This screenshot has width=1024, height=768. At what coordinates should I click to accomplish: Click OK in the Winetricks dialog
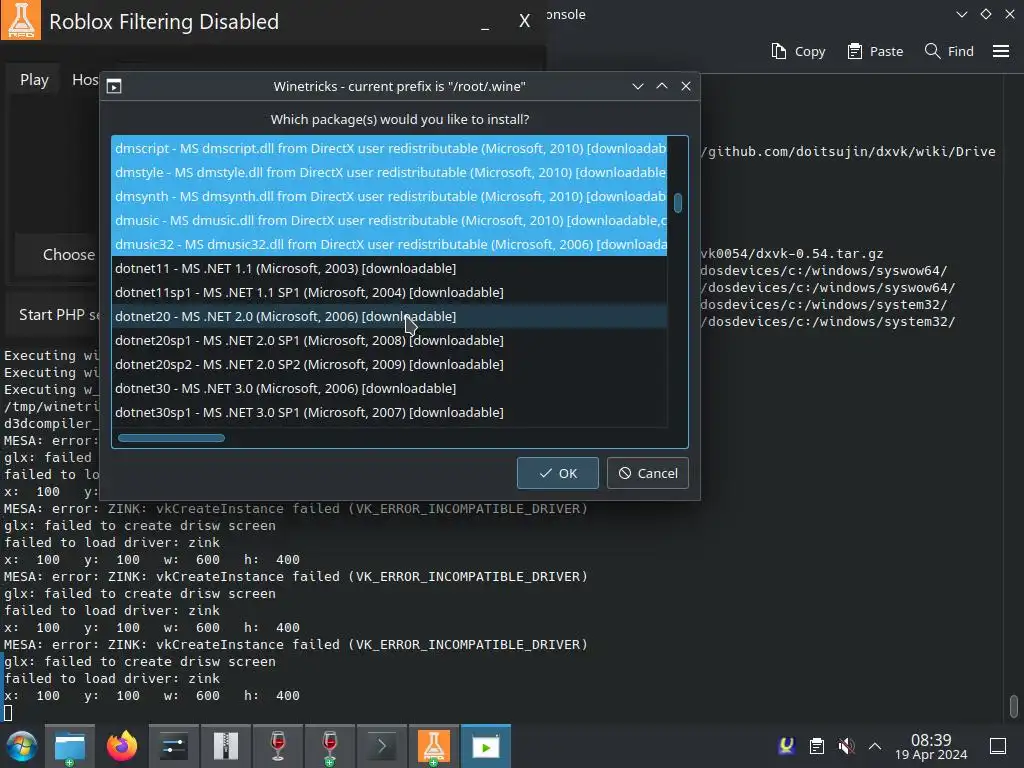click(x=558, y=473)
